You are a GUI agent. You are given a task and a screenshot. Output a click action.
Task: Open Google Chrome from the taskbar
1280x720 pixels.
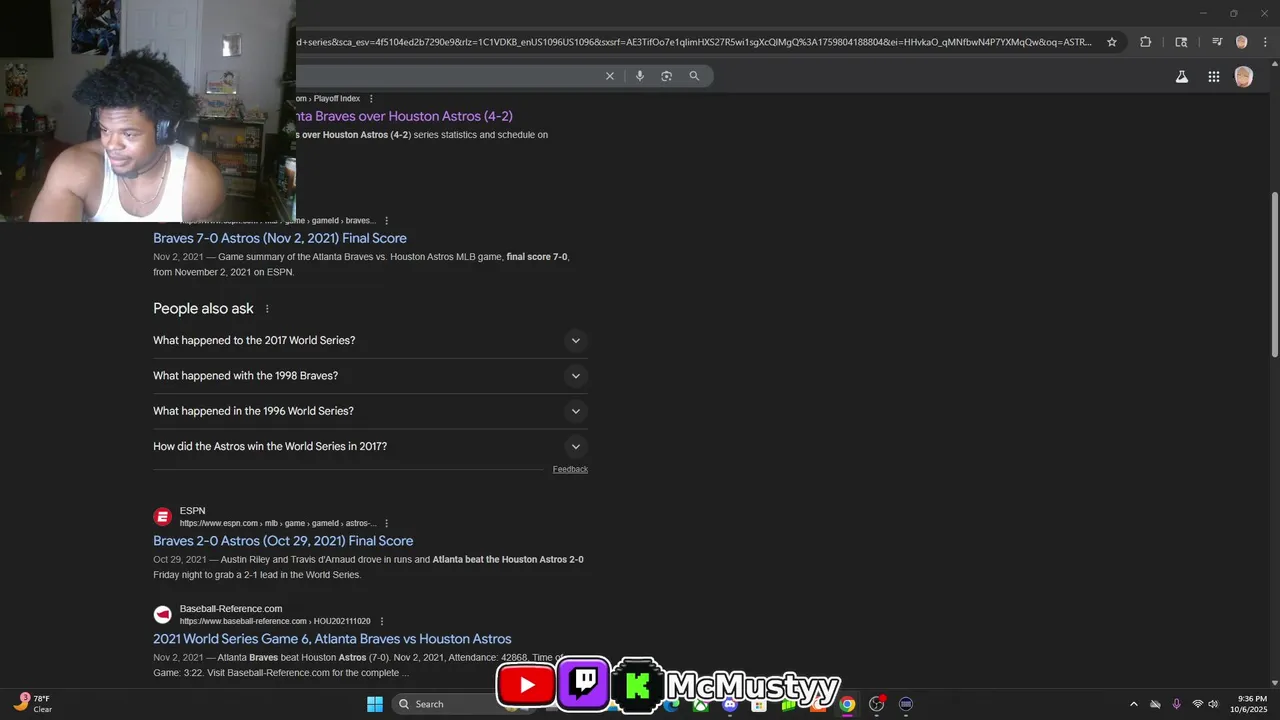click(847, 704)
